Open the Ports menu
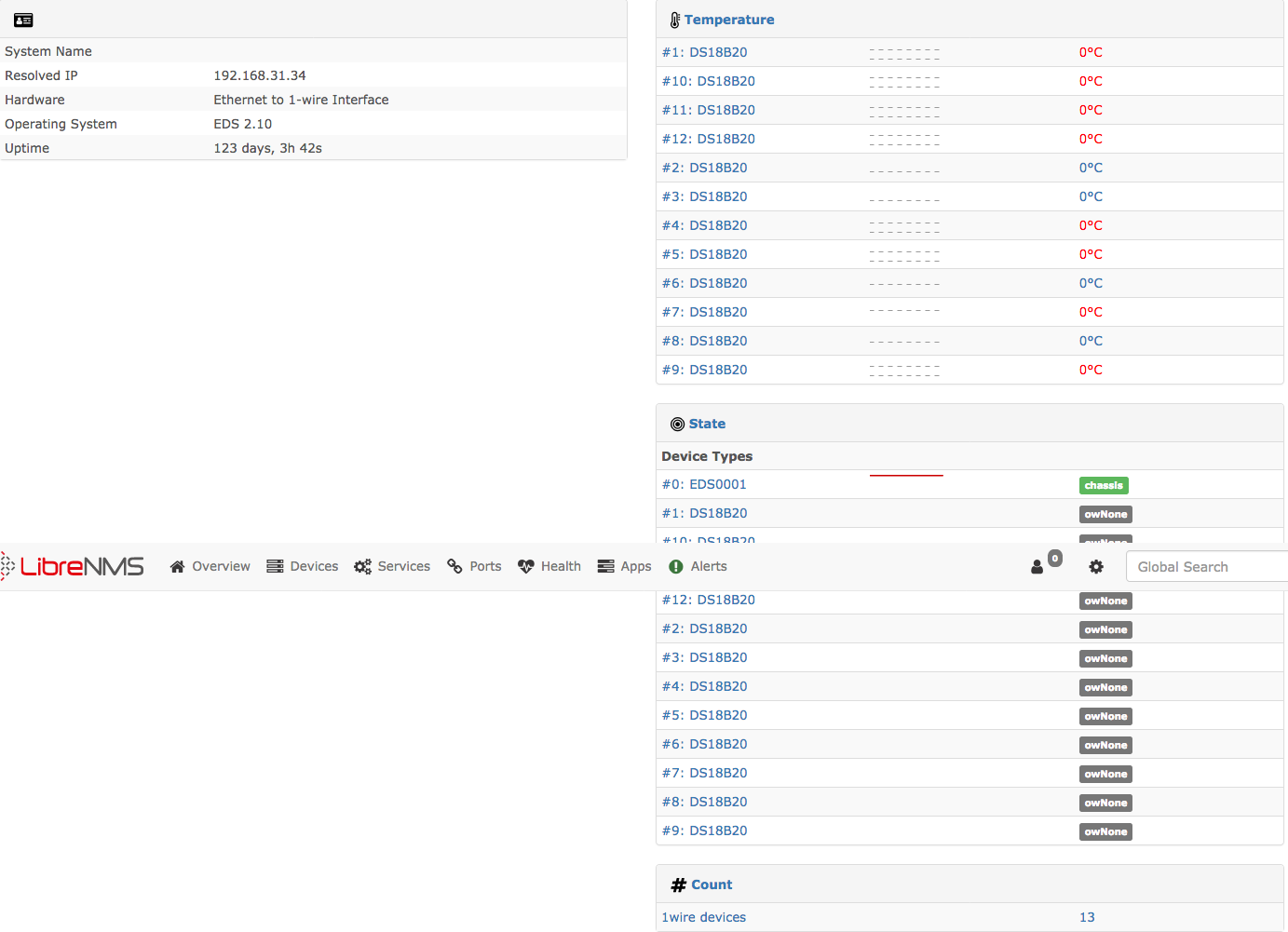 [x=474, y=566]
